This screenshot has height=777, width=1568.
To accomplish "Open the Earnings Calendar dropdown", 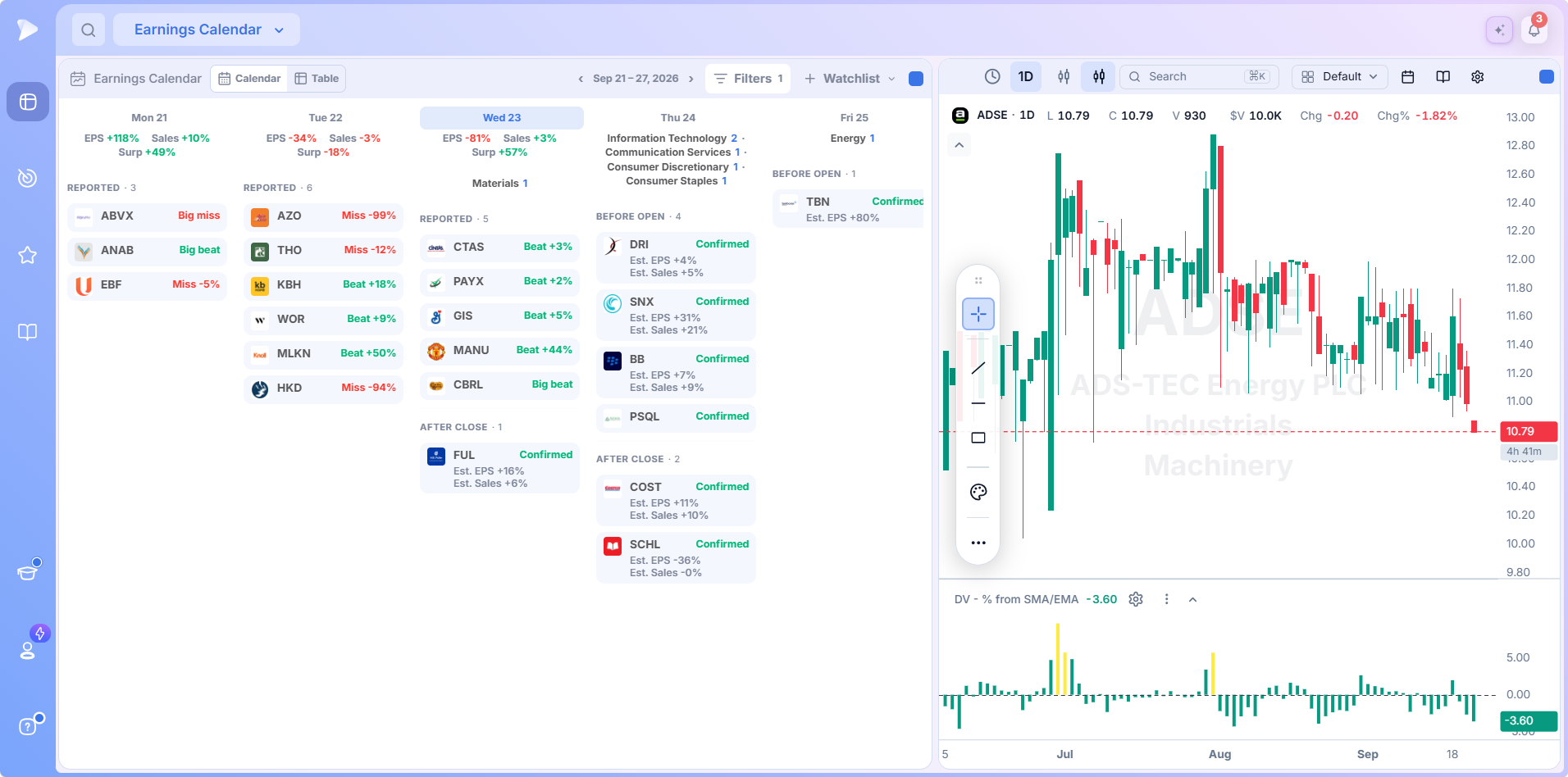I will (x=207, y=30).
